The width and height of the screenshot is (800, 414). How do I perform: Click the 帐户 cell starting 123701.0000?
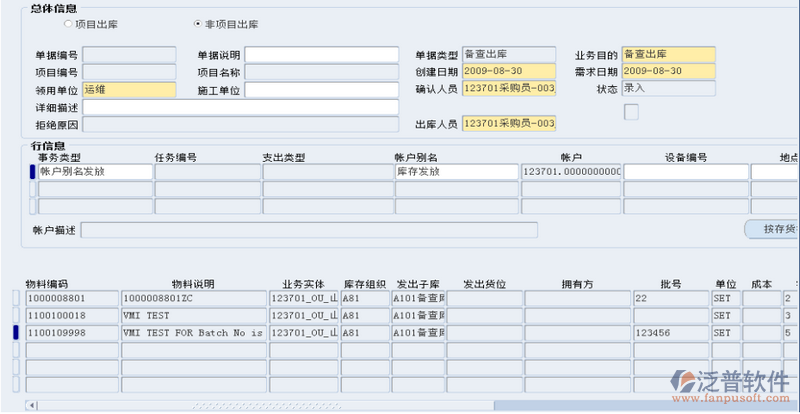coord(571,172)
